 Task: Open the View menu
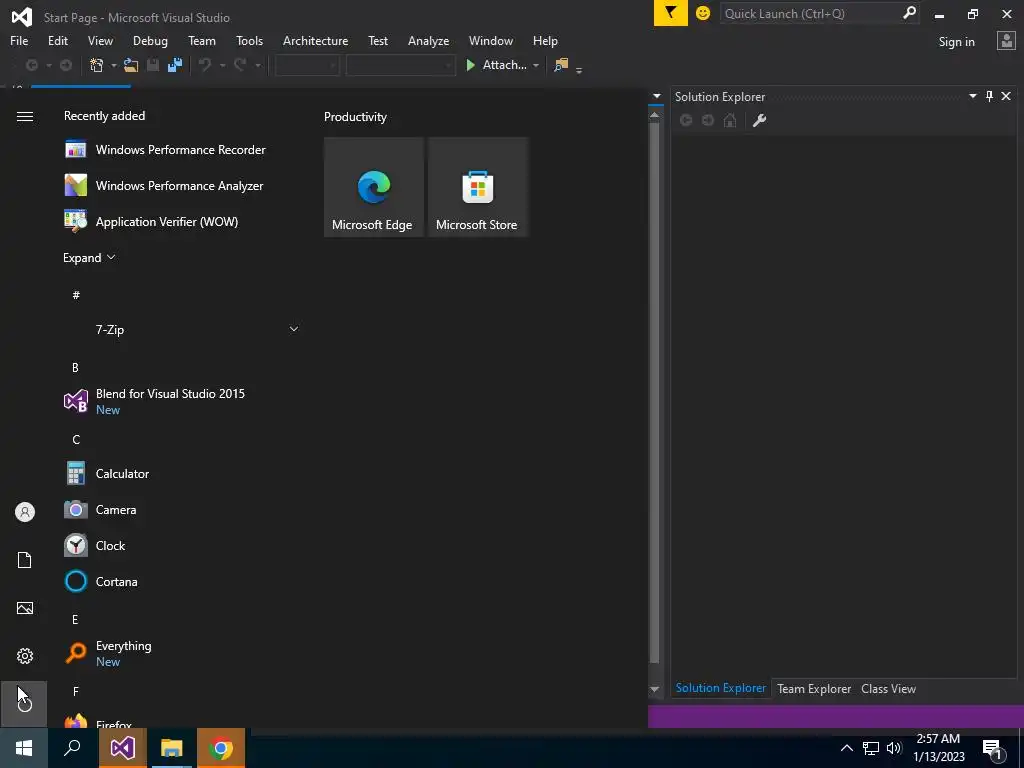click(x=100, y=40)
